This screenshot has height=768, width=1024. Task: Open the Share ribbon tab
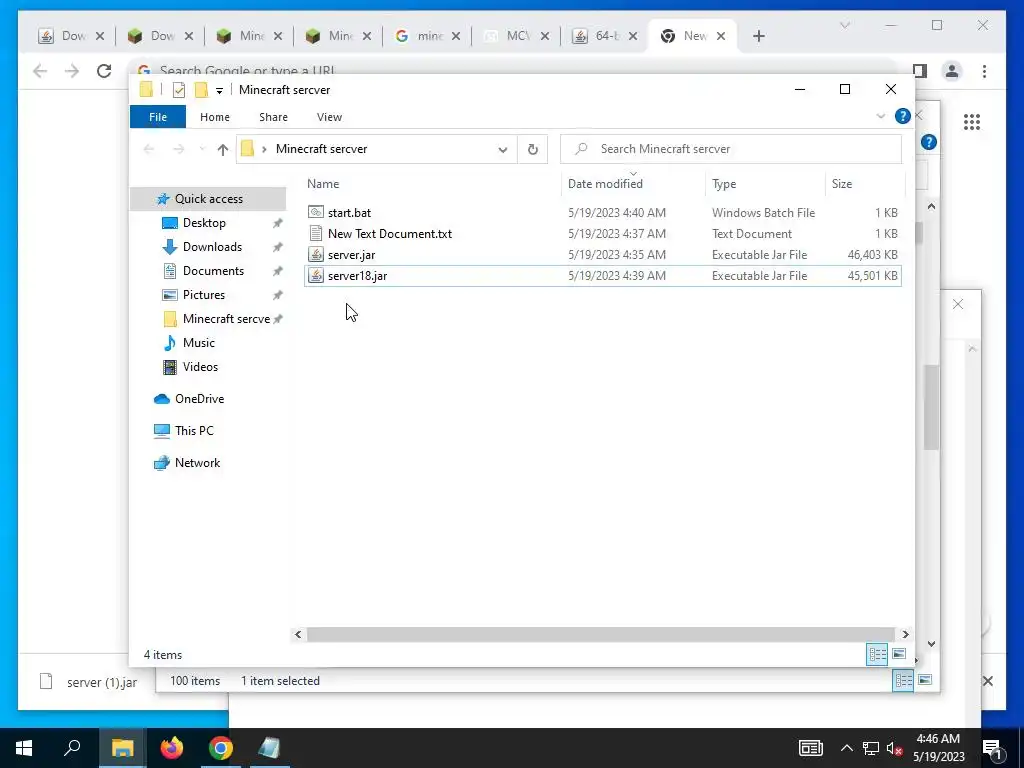(x=273, y=117)
